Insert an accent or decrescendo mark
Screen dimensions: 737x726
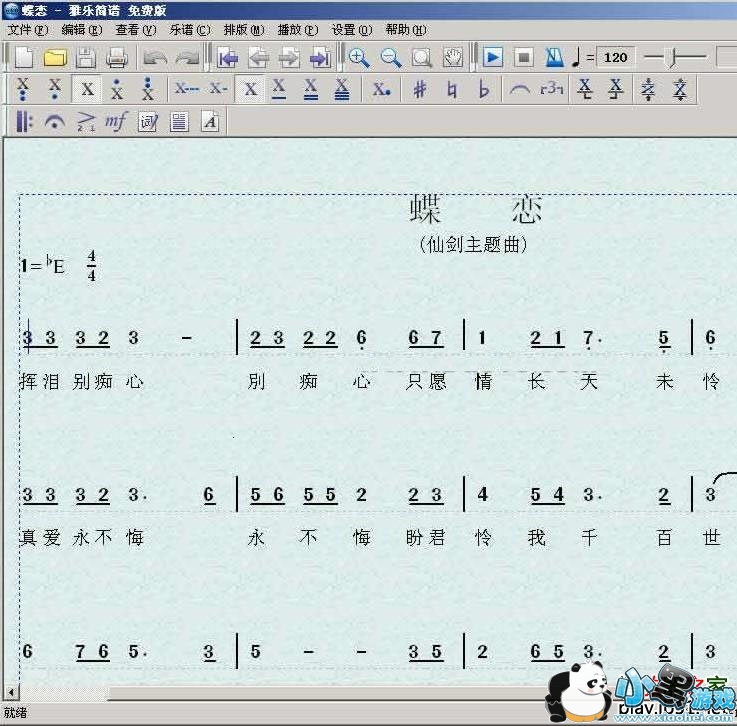86,122
